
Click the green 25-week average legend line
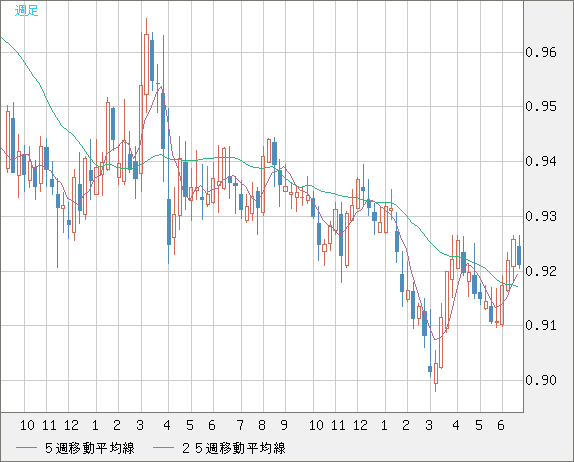(163, 448)
